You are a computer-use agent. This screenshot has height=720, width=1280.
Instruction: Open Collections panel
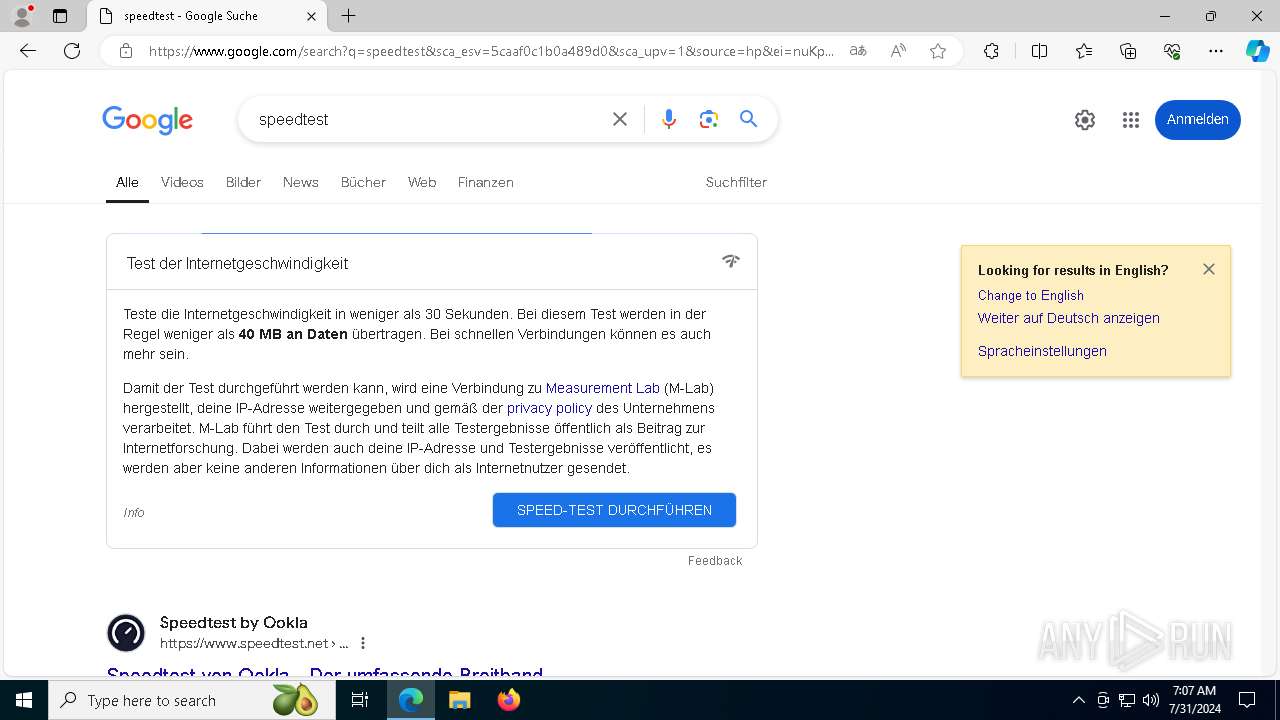(1128, 51)
